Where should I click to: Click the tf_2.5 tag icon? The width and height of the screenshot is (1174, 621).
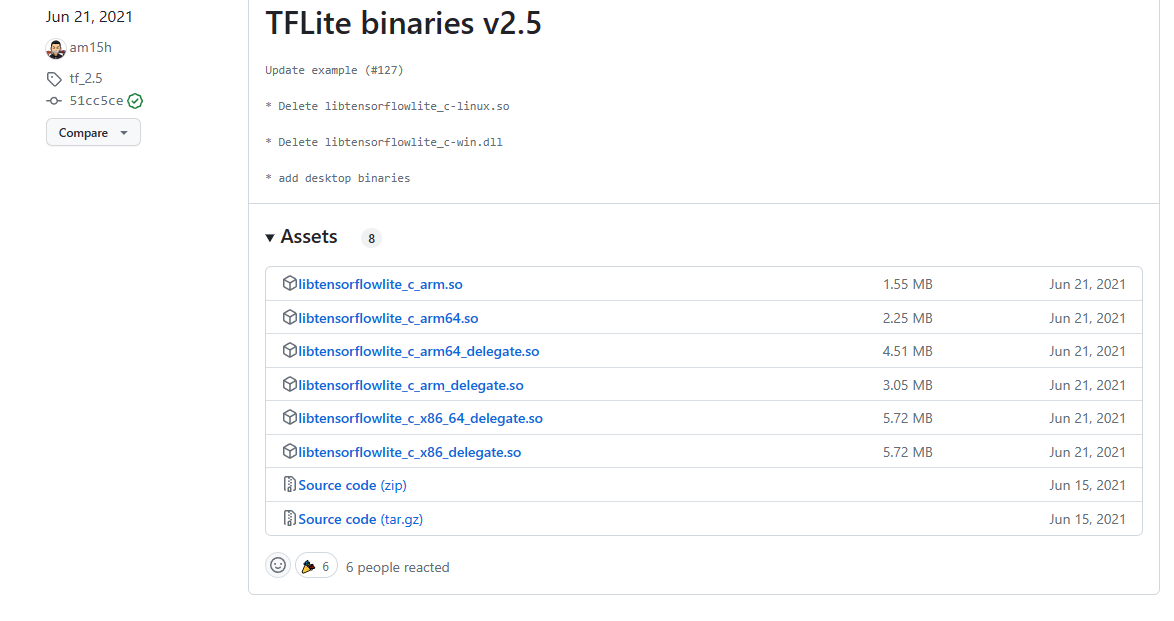pos(54,79)
